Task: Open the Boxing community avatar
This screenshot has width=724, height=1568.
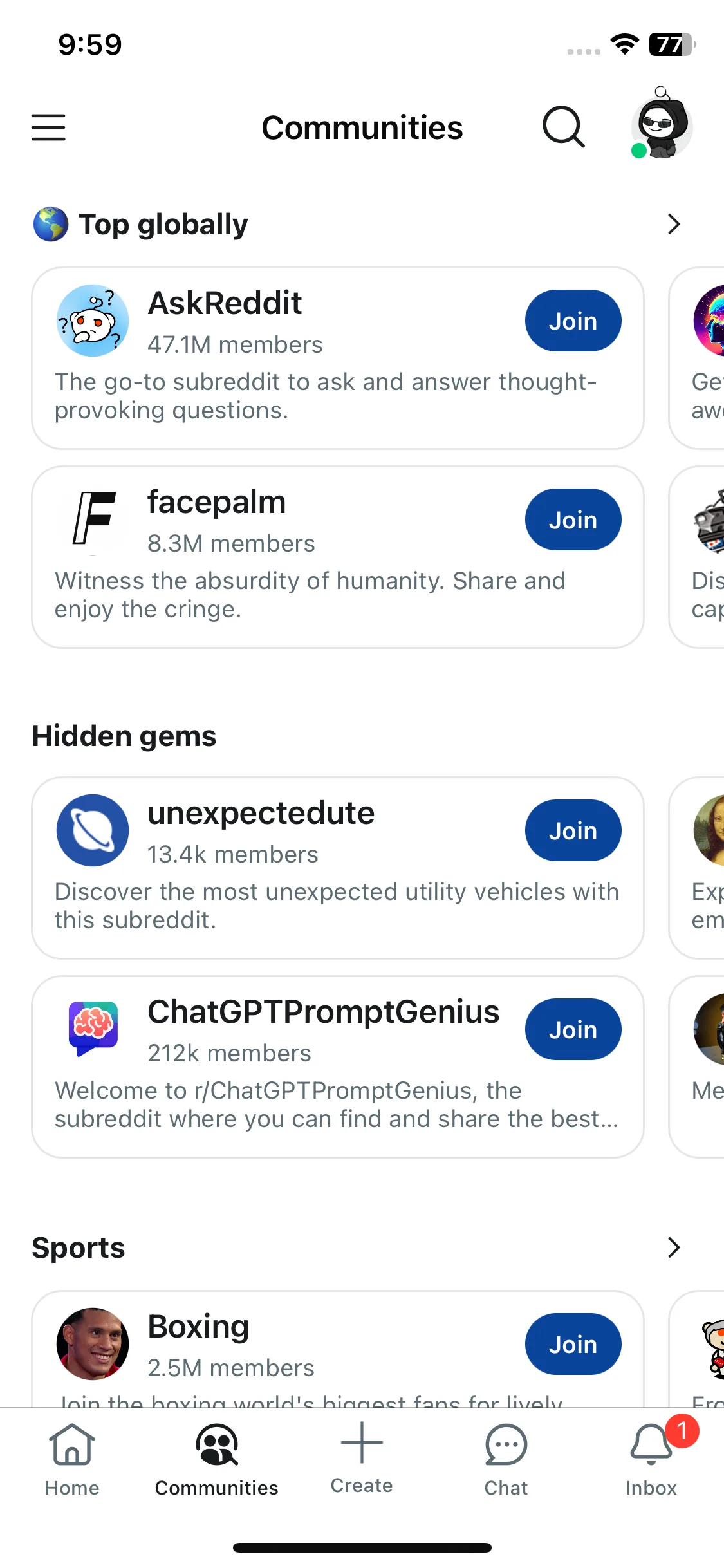Action: click(x=93, y=1344)
